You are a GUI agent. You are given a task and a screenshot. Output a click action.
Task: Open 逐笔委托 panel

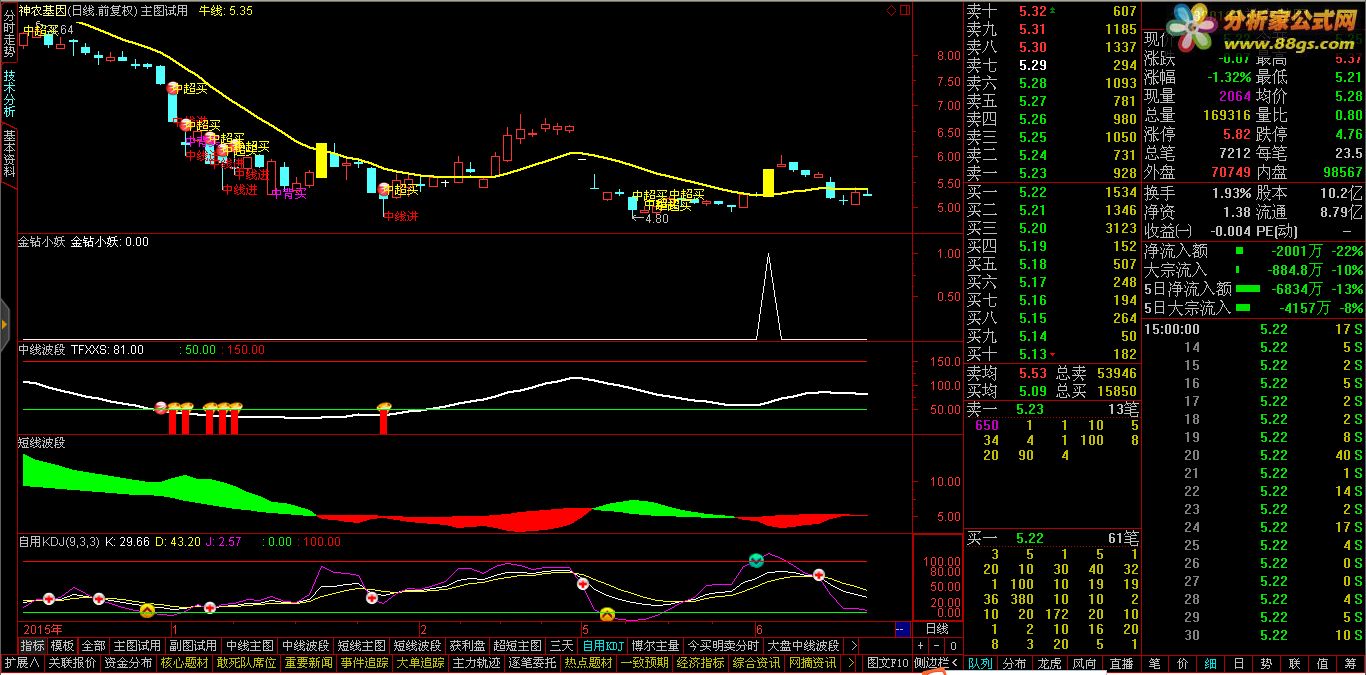pos(532,663)
